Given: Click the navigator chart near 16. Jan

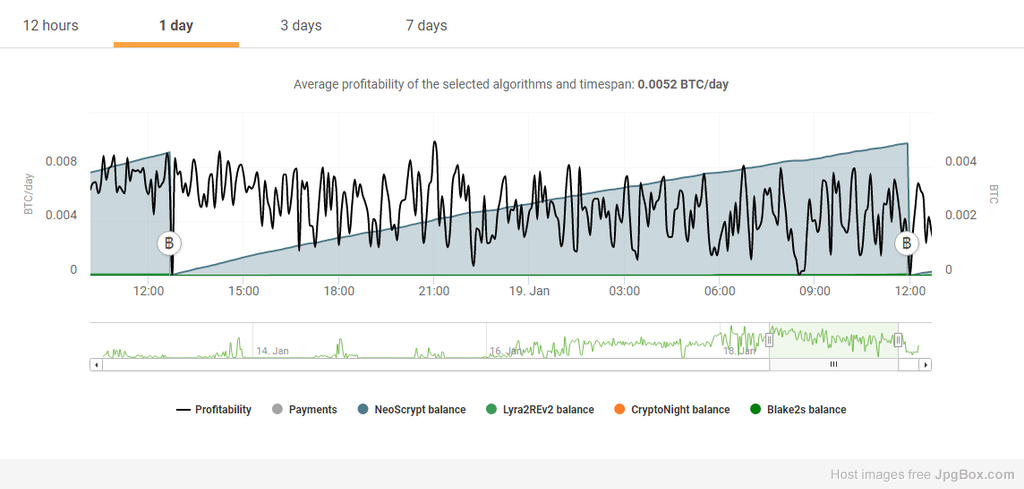Looking at the screenshot, I should point(505,351).
